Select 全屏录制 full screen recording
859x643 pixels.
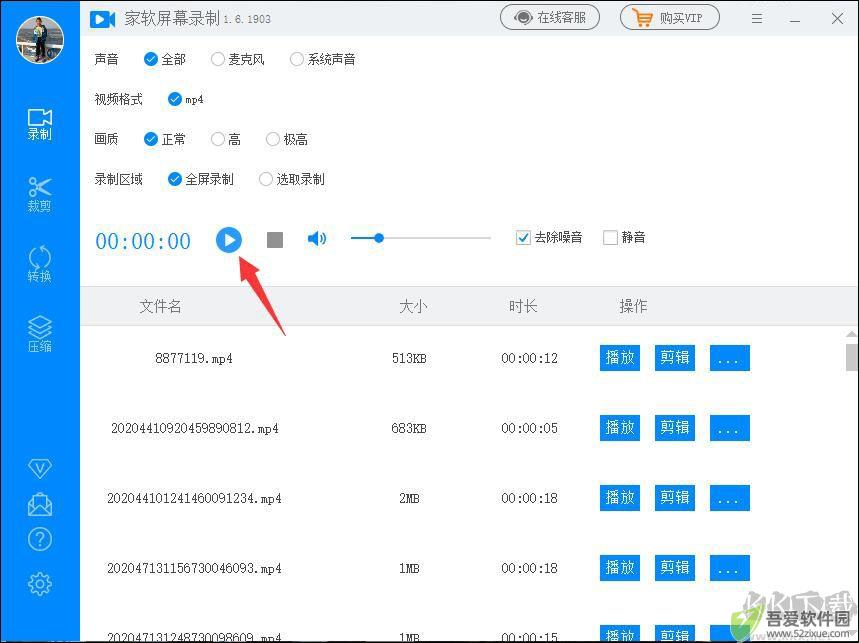pyautogui.click(x=201, y=179)
